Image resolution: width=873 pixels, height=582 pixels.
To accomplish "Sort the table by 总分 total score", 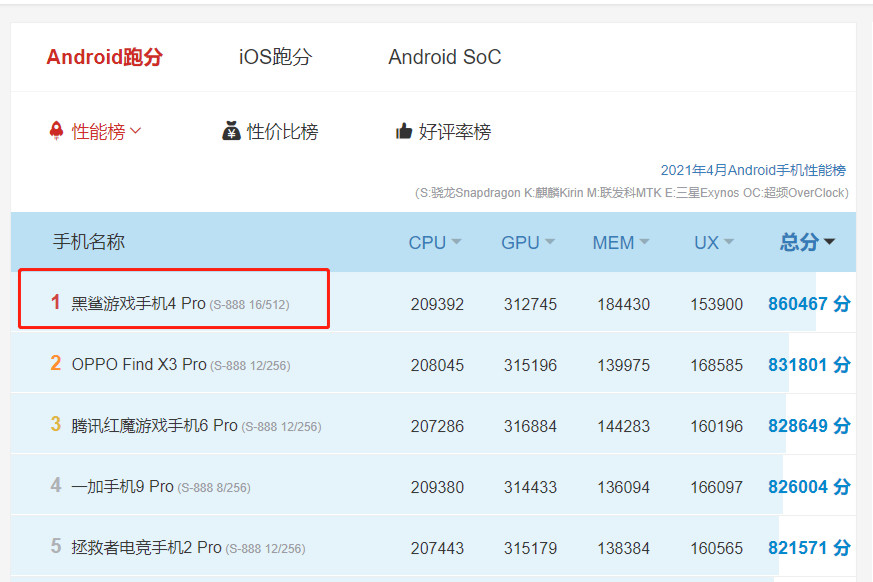I will 807,242.
